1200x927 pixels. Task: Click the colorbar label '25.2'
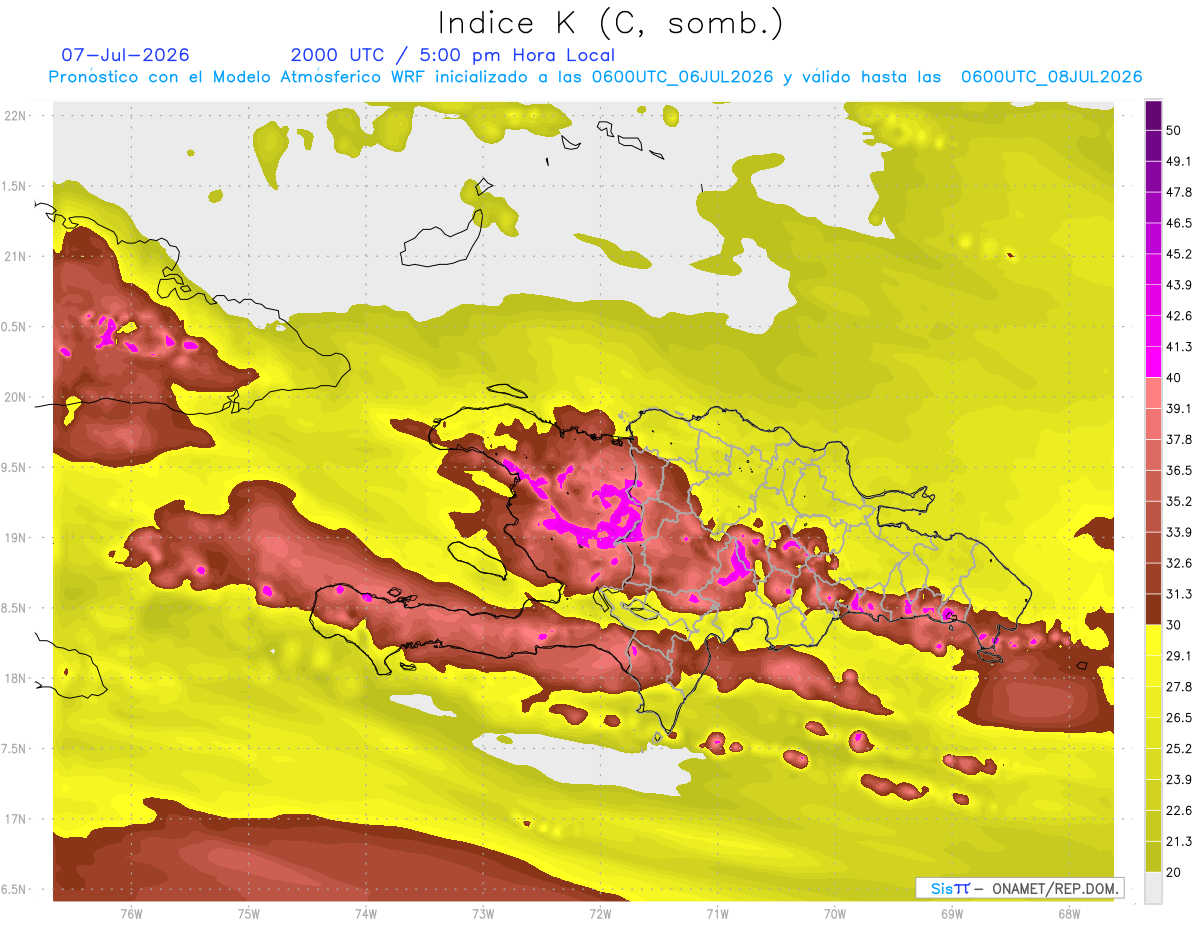click(1179, 749)
